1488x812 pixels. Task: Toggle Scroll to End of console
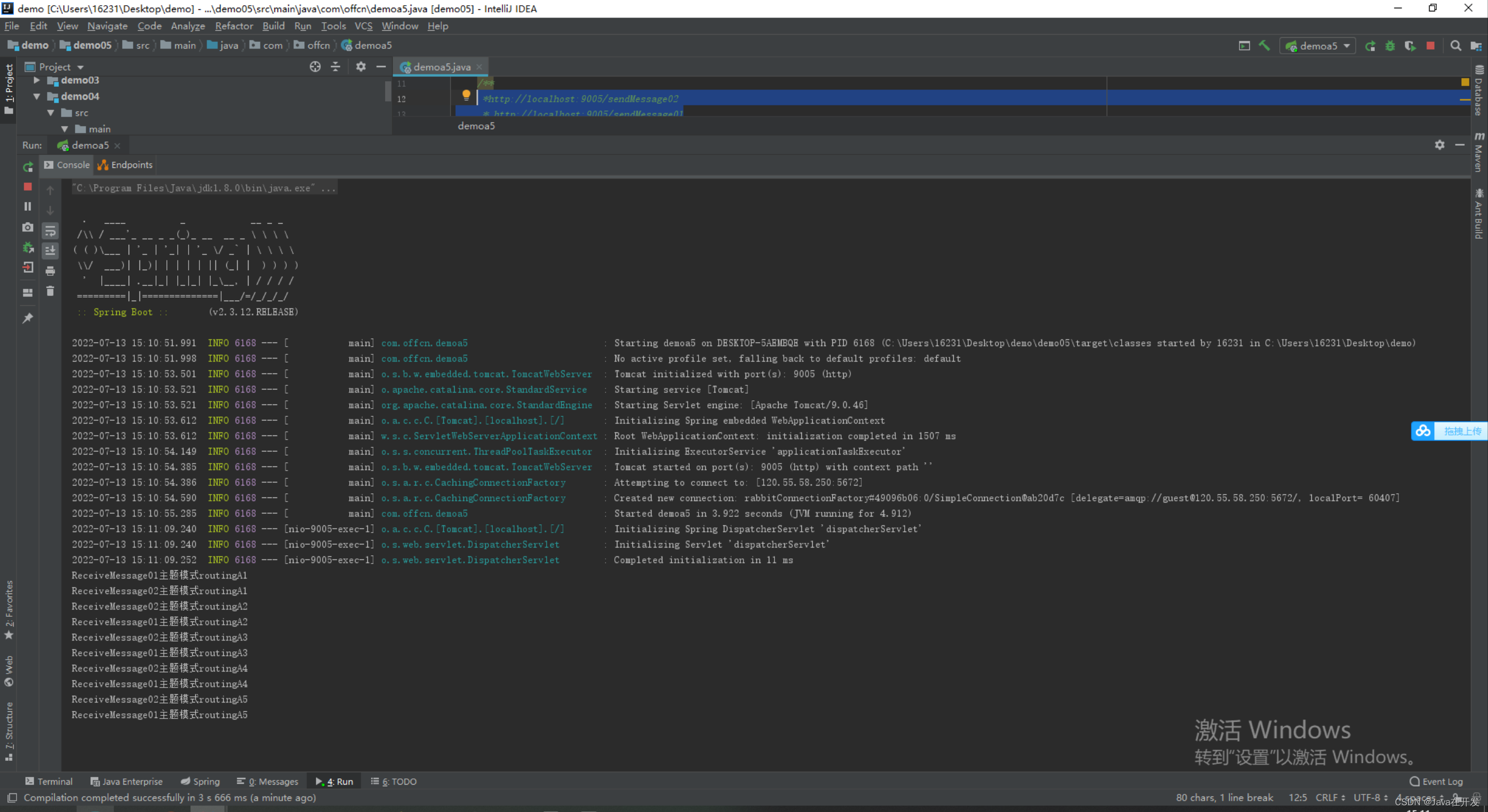coord(50,251)
